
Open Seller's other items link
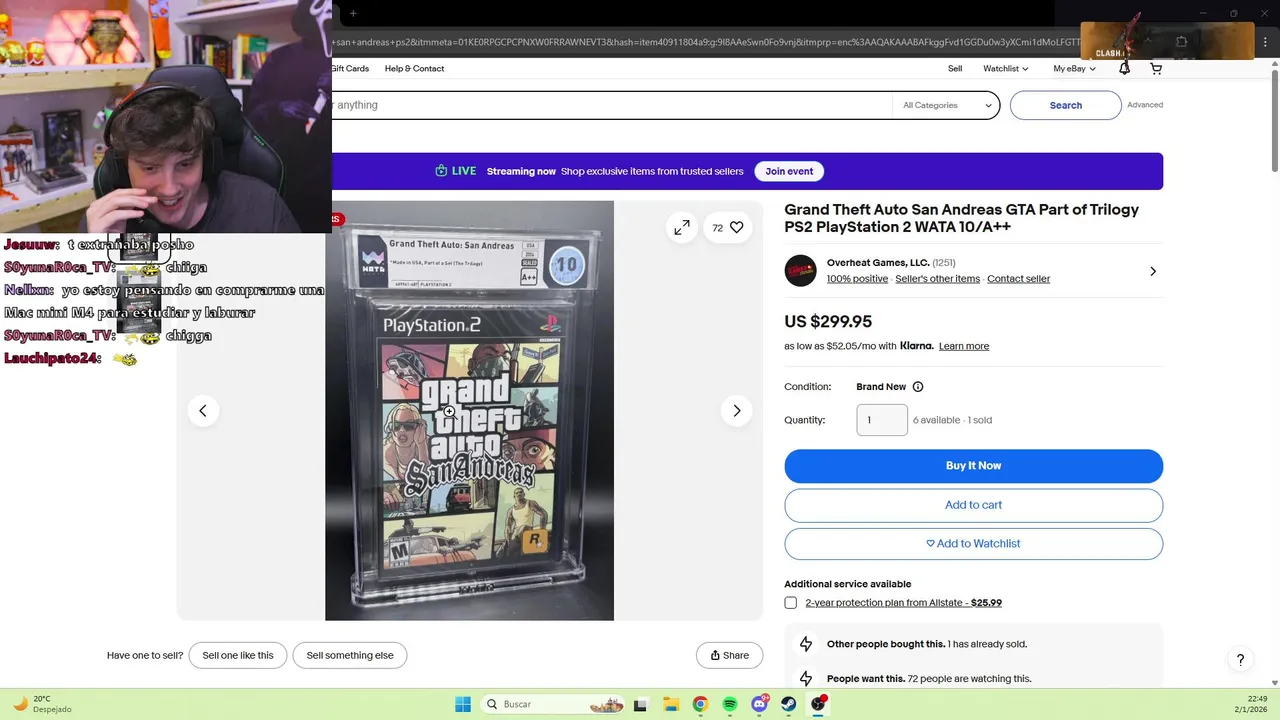click(x=937, y=279)
